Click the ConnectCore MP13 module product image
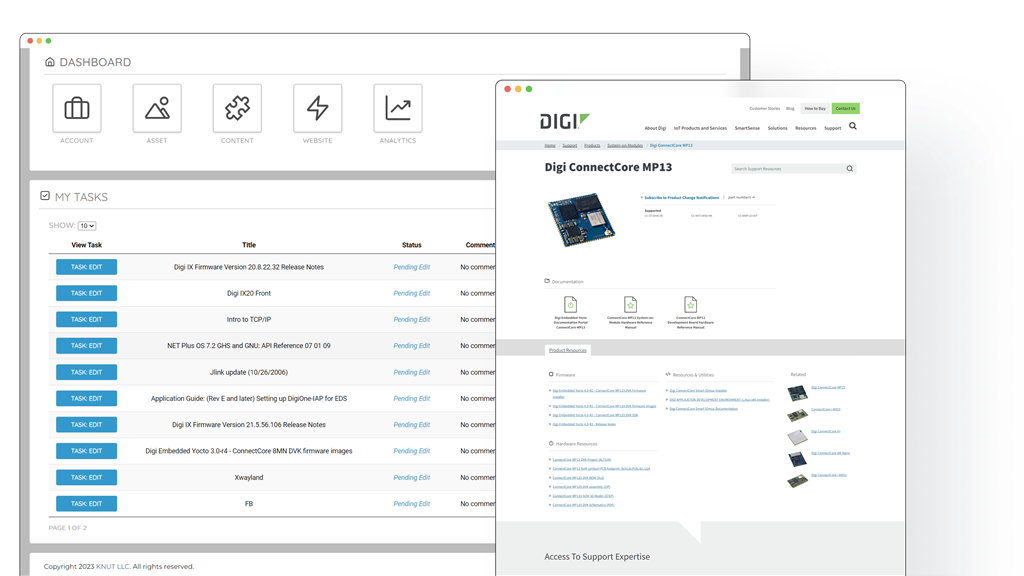This screenshot has width=1024, height=576. 581,219
